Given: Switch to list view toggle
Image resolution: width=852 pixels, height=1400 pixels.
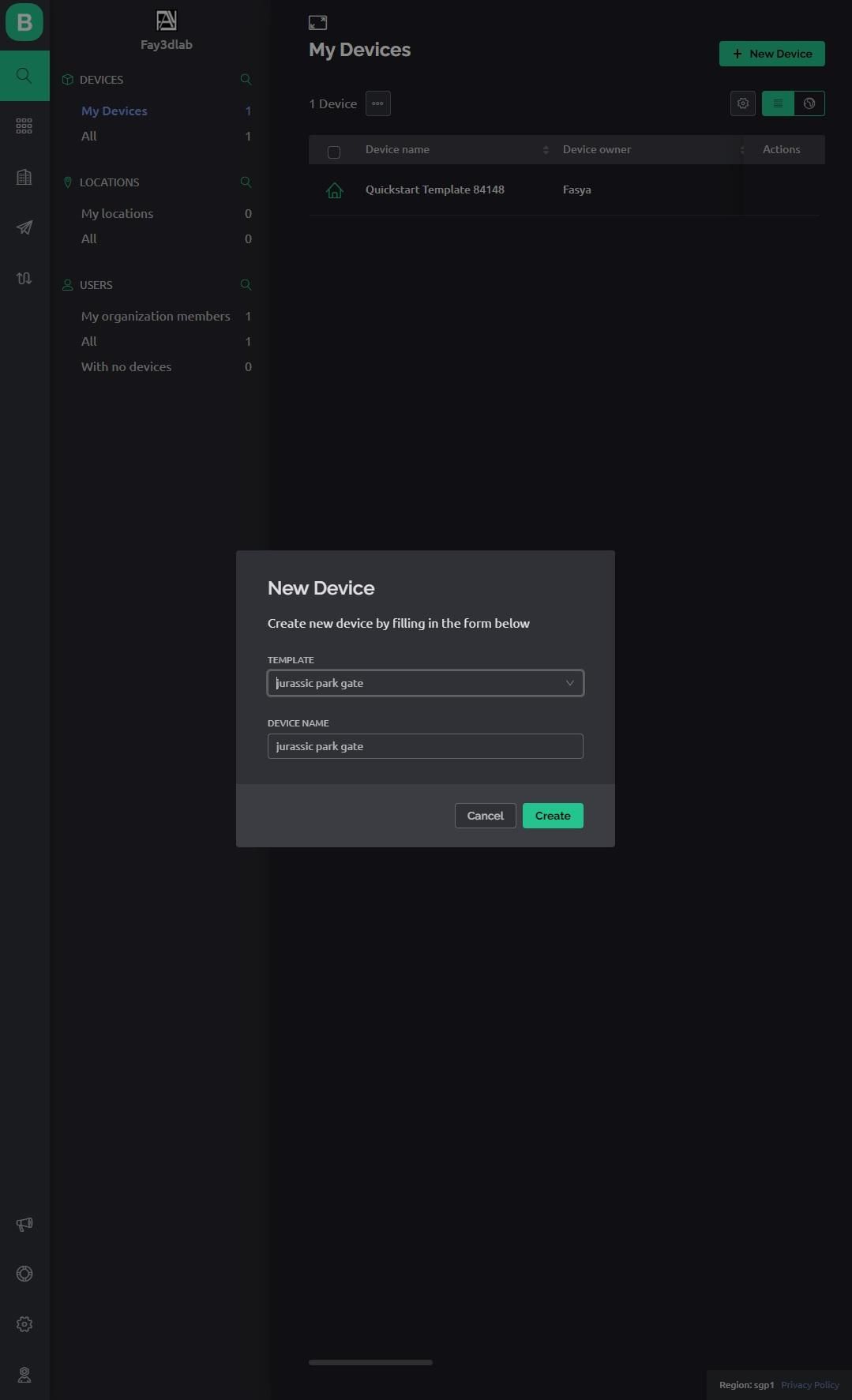Looking at the screenshot, I should (x=778, y=103).
